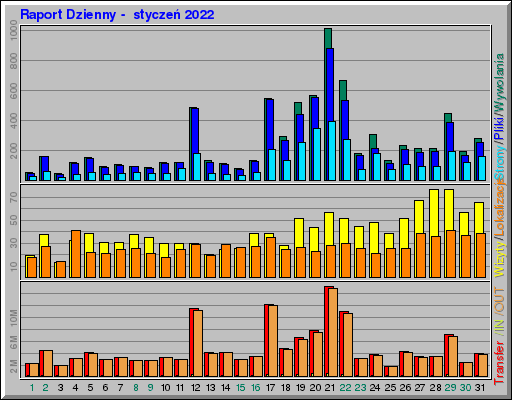This screenshot has width=512, height=400.
Task: Click the 50 value on the visits axis
Action: [x=14, y=220]
